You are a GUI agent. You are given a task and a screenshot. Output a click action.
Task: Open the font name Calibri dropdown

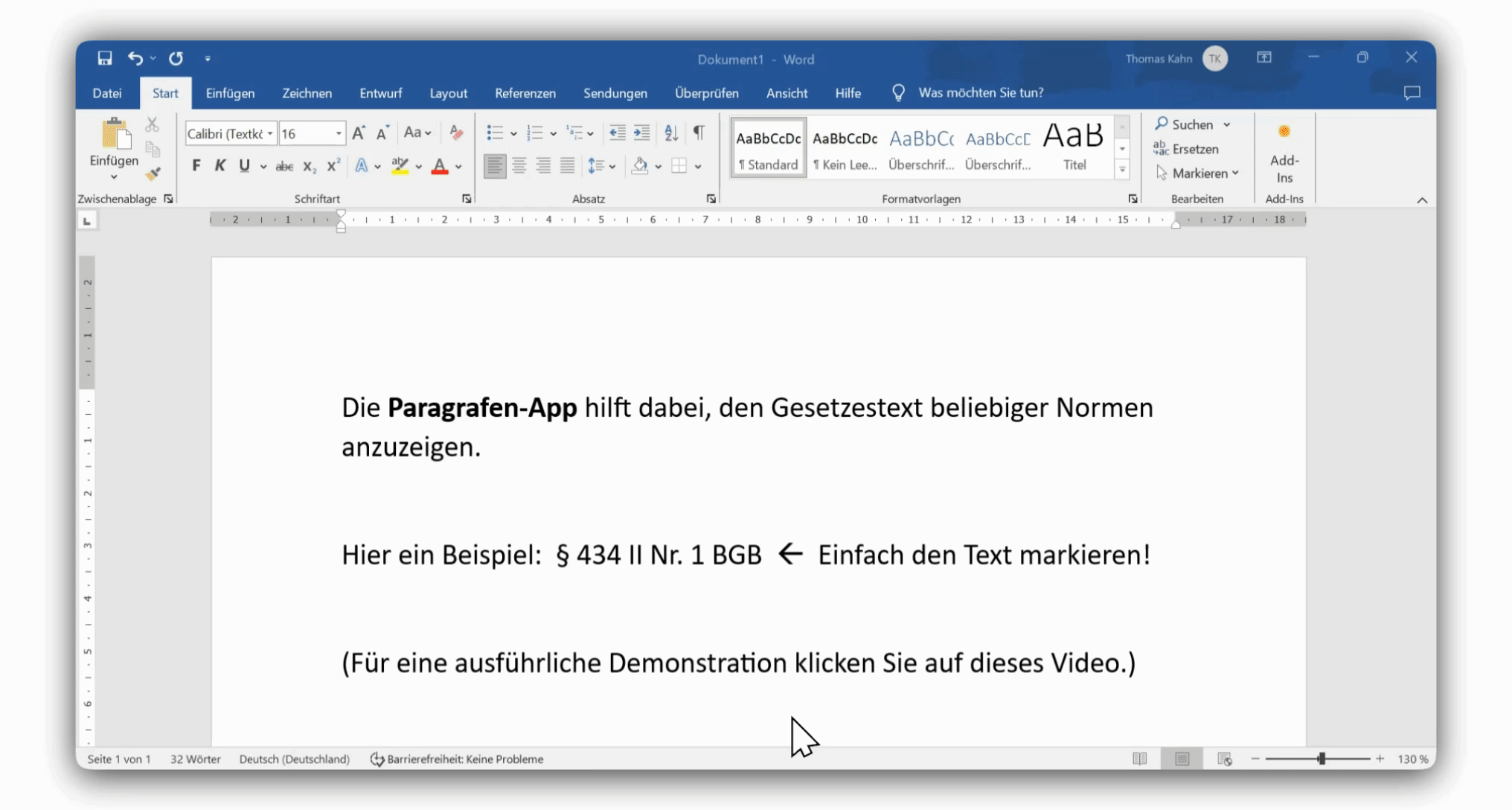pyautogui.click(x=270, y=134)
